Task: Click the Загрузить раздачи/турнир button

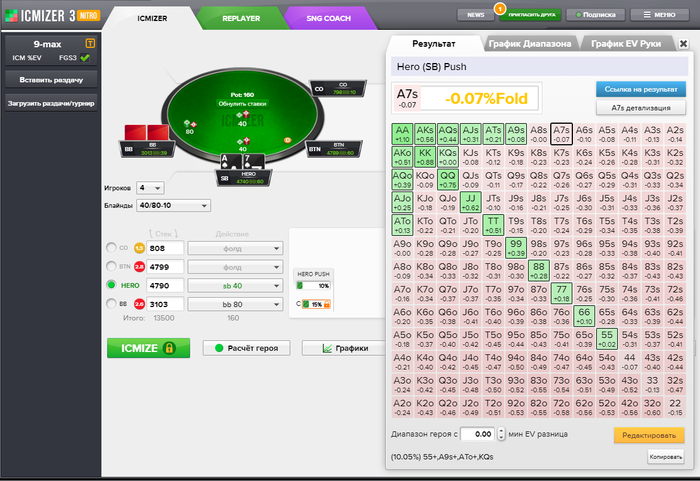Action: (51, 103)
